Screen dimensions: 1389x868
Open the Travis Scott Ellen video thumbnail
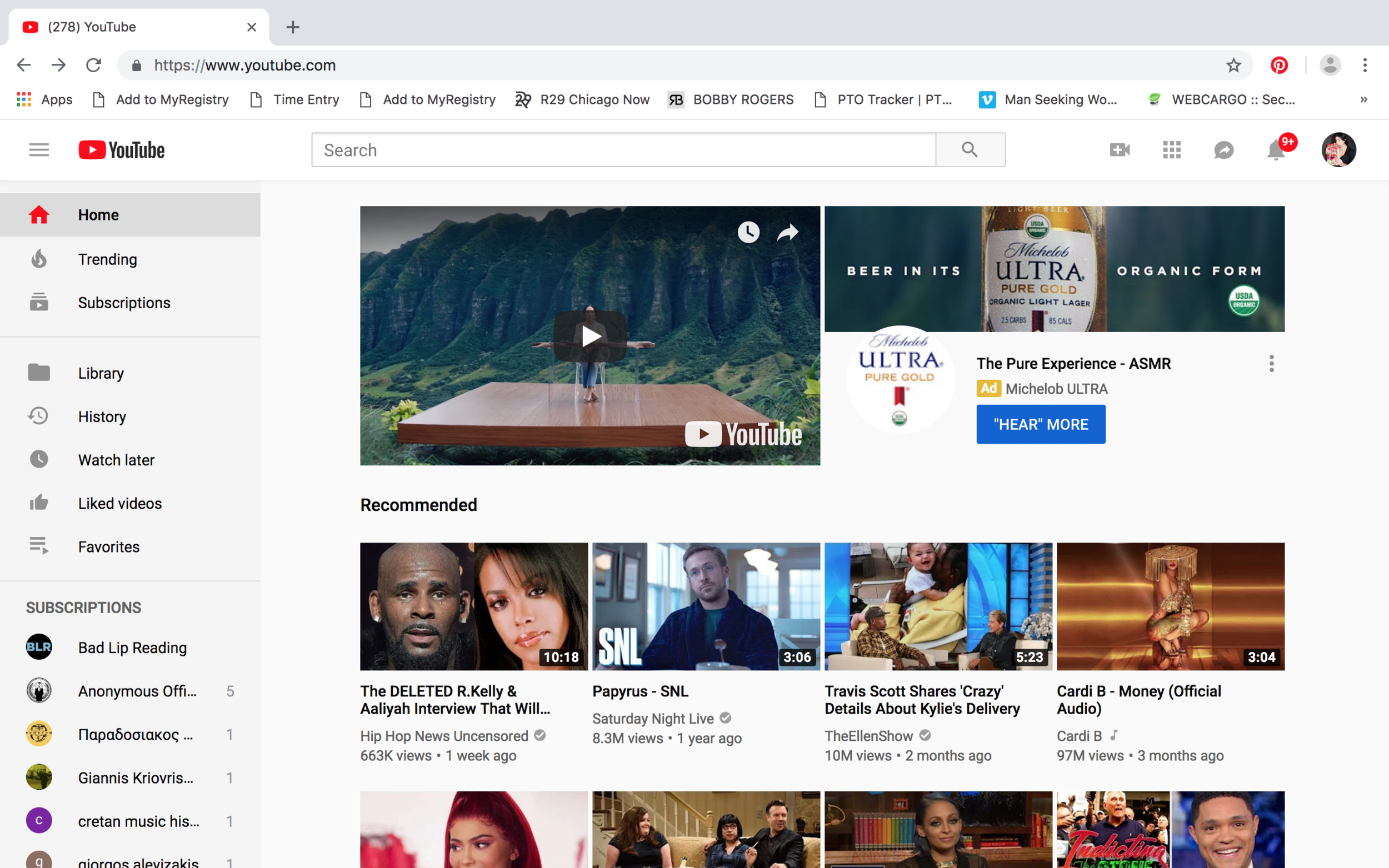tap(938, 606)
